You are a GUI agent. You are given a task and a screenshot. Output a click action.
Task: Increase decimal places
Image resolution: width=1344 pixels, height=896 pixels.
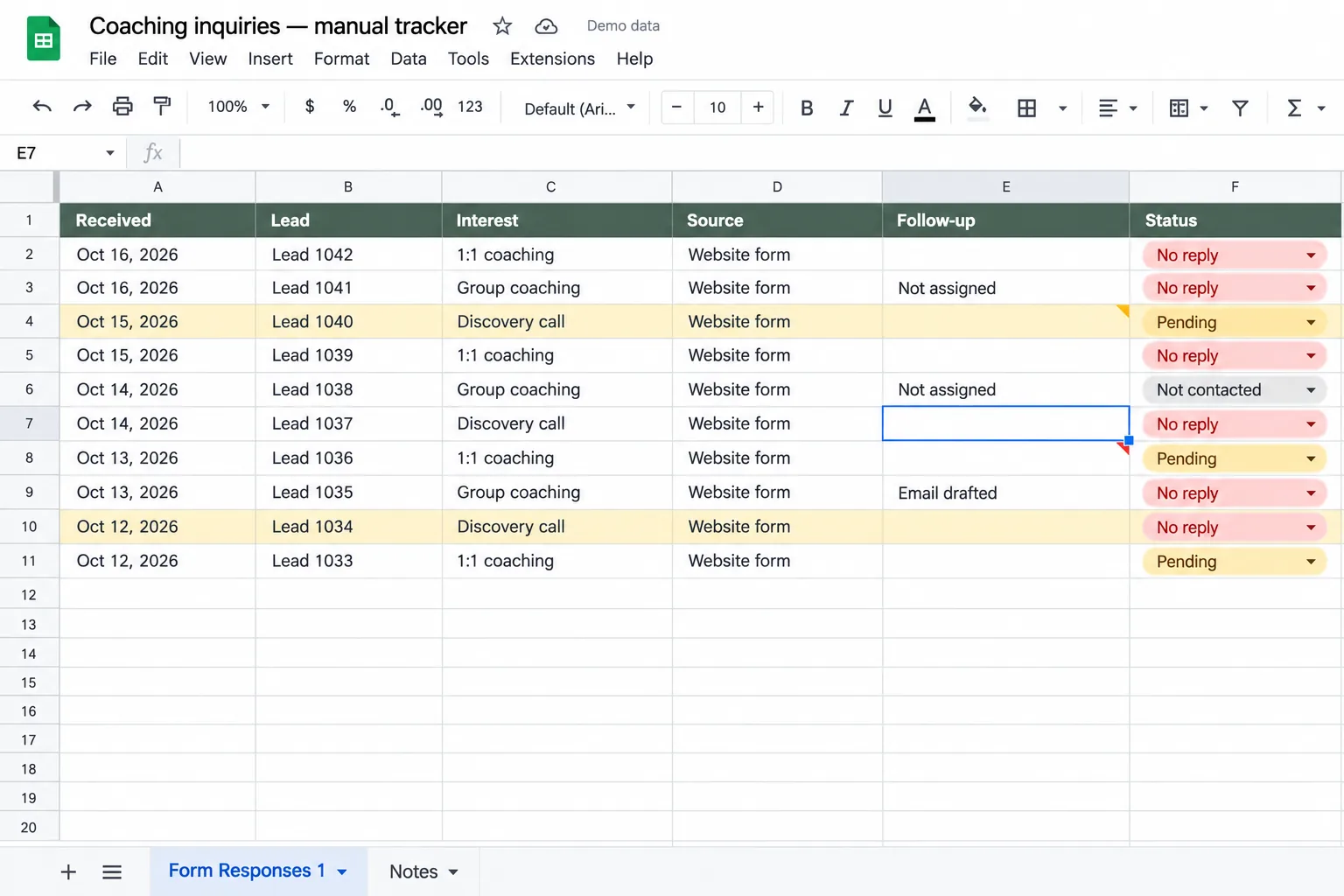pos(430,107)
